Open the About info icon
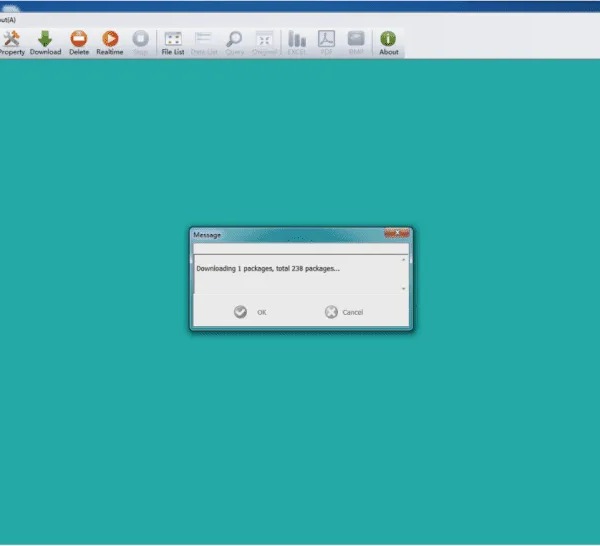 pyautogui.click(x=388, y=41)
